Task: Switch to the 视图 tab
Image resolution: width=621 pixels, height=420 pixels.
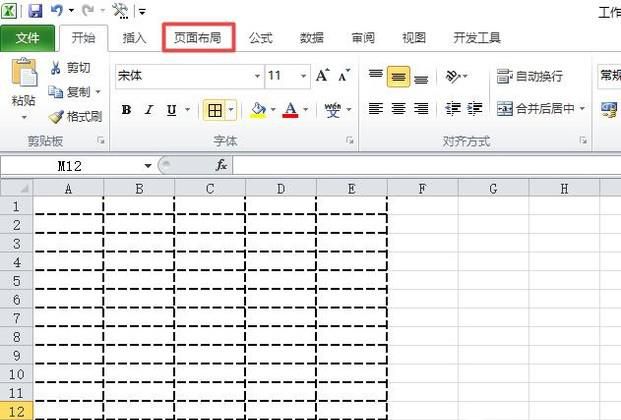Action: (414, 38)
